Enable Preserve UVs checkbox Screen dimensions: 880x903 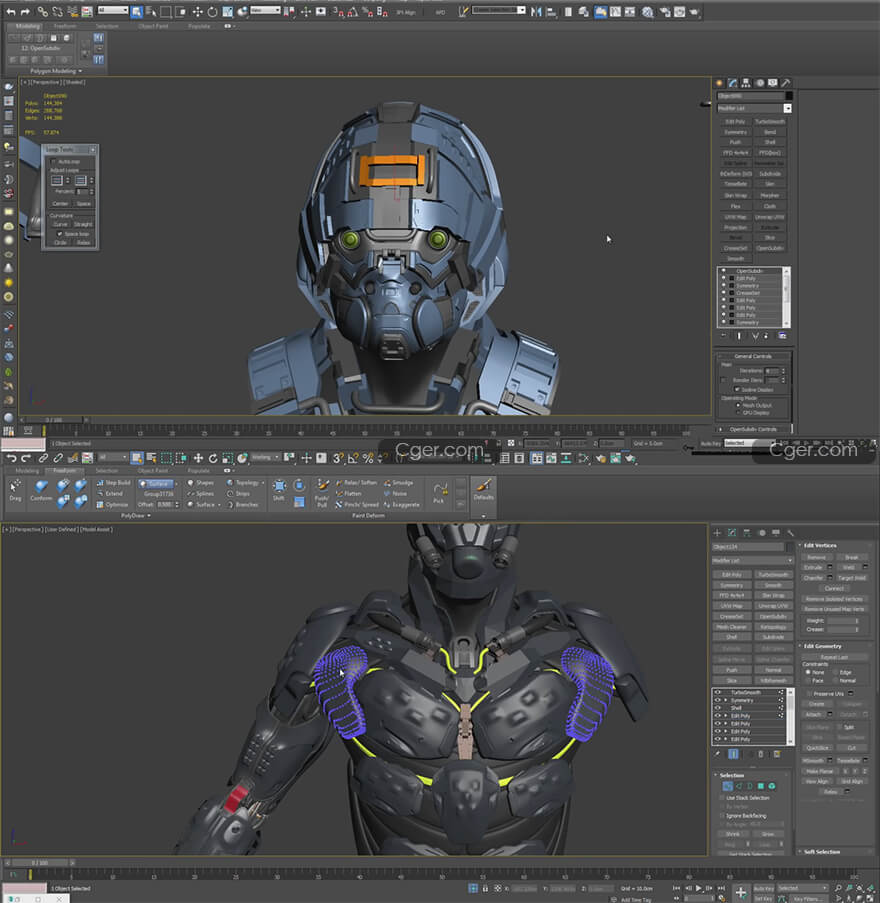click(809, 693)
